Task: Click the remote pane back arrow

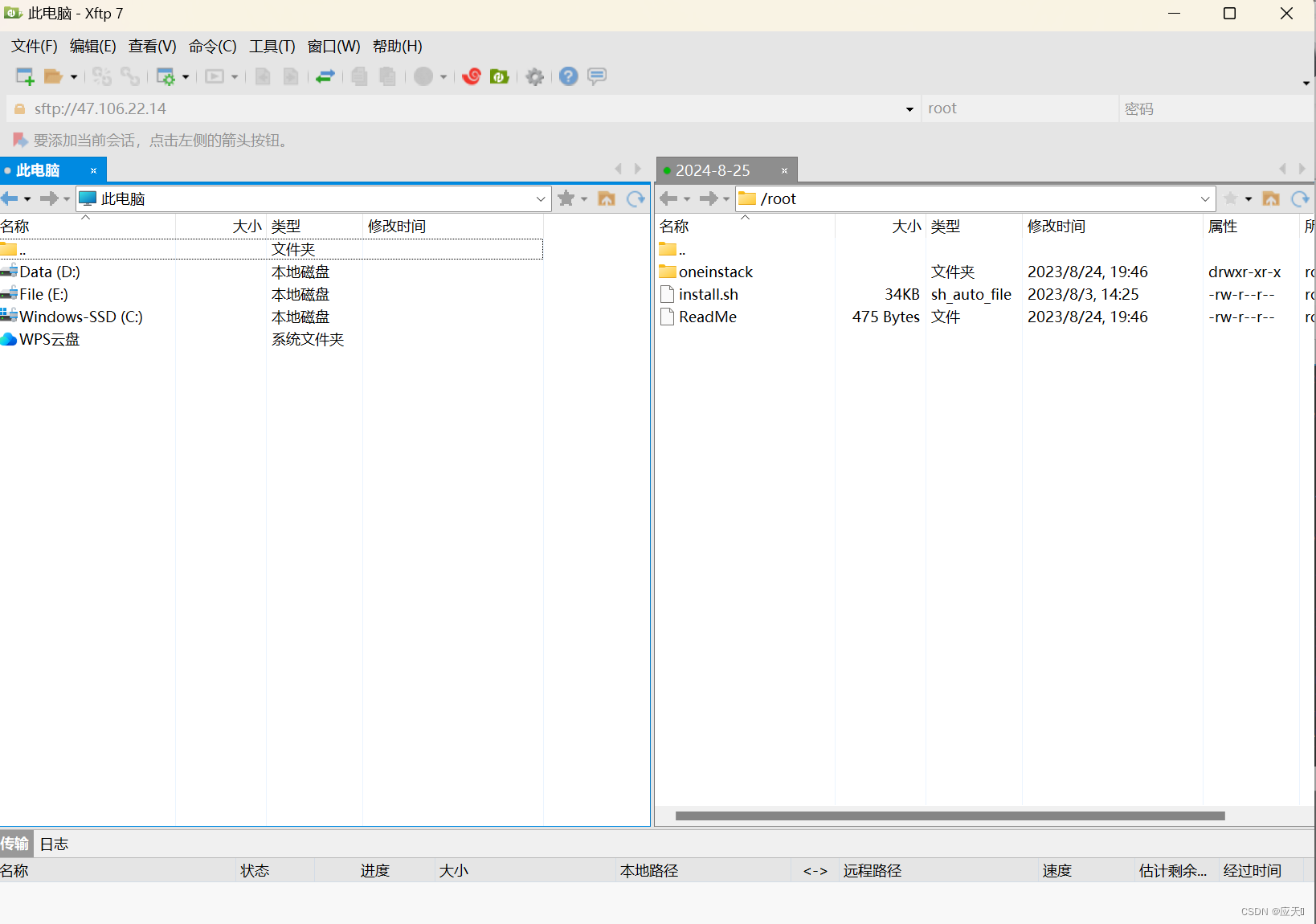Action: (x=668, y=198)
